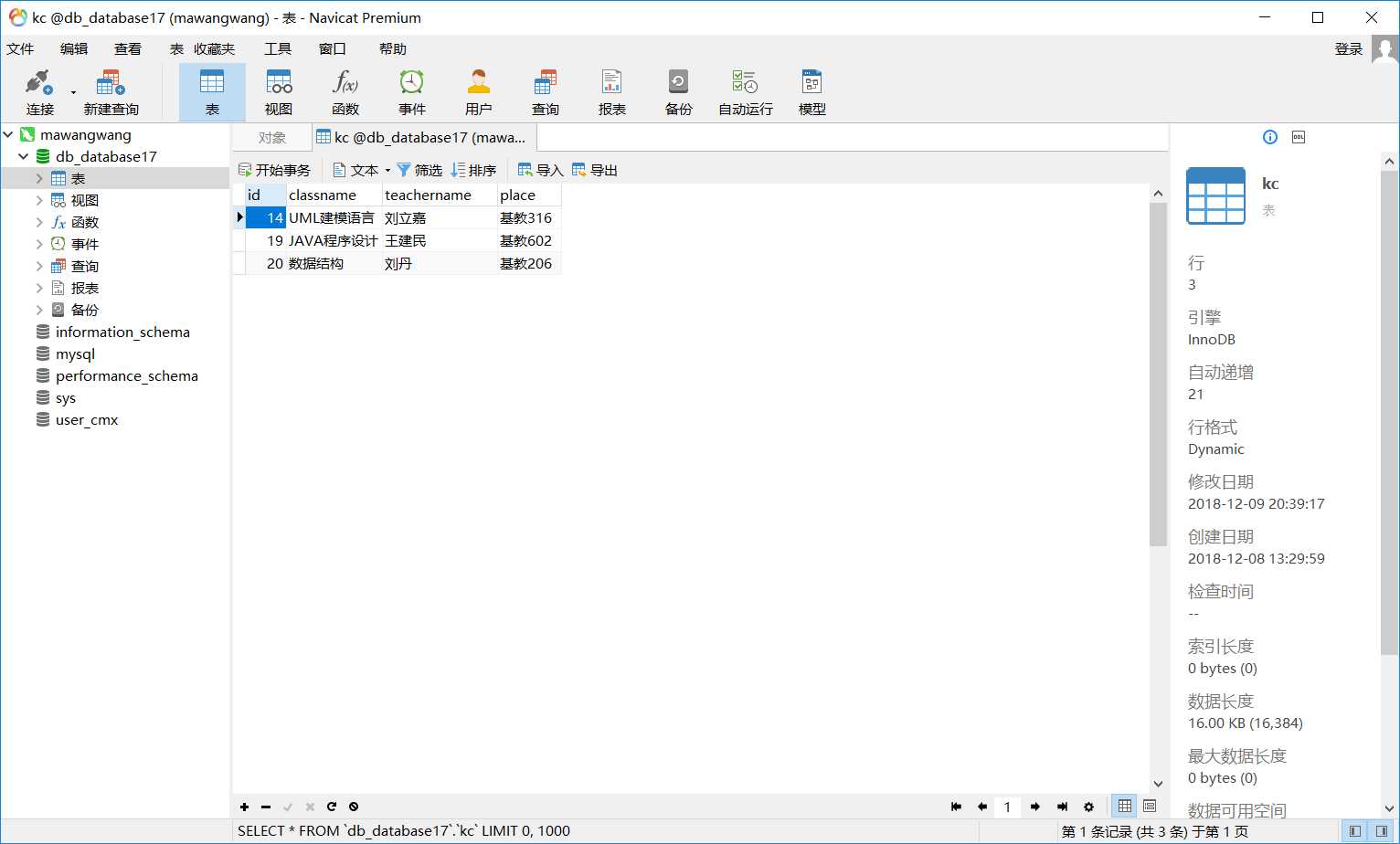Click the page number input field
The height and width of the screenshot is (844, 1400).
coord(1008,807)
